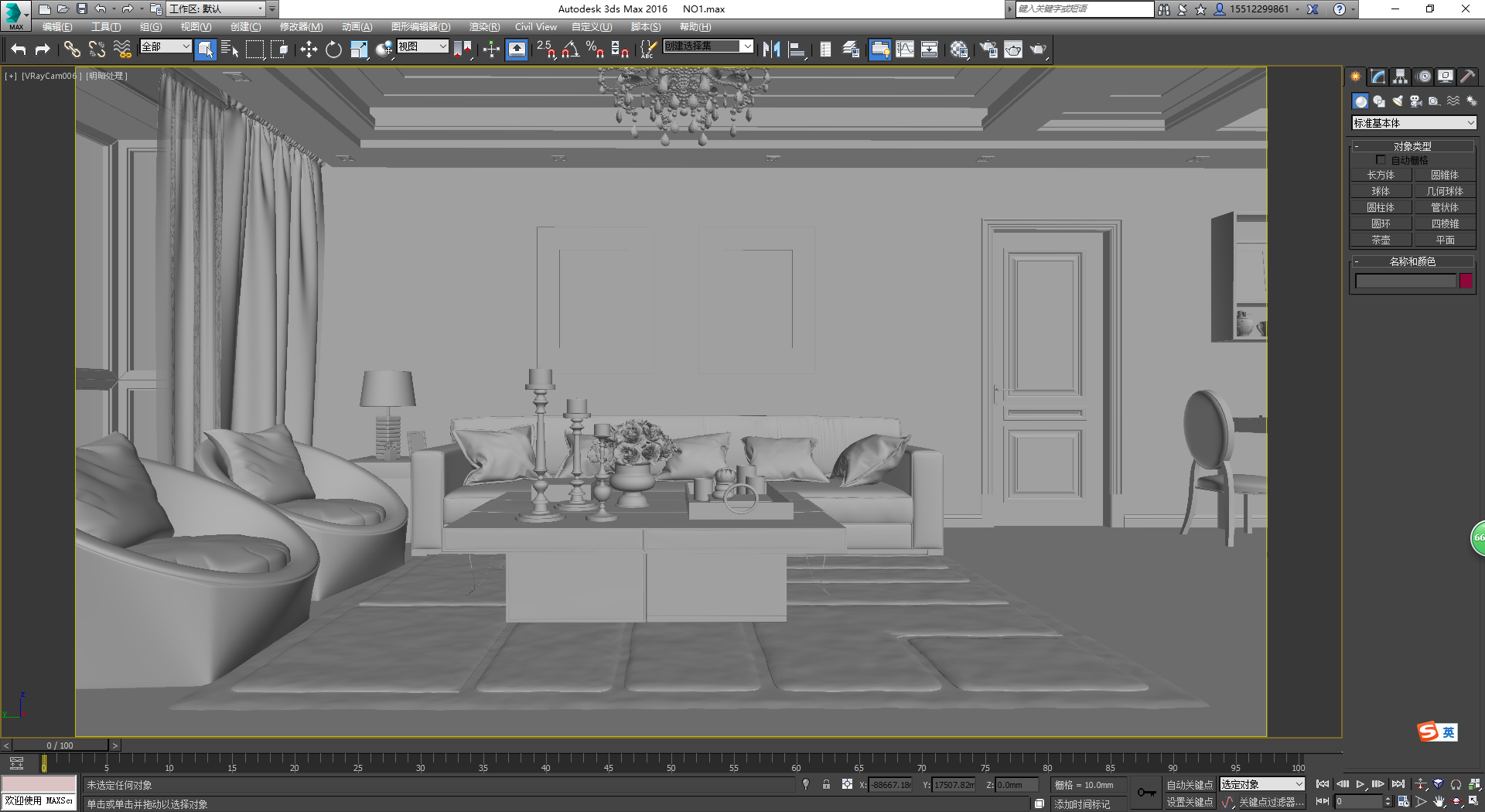1485x812 pixels.
Task: Switch to the Modify panel tab
Action: click(x=1377, y=77)
